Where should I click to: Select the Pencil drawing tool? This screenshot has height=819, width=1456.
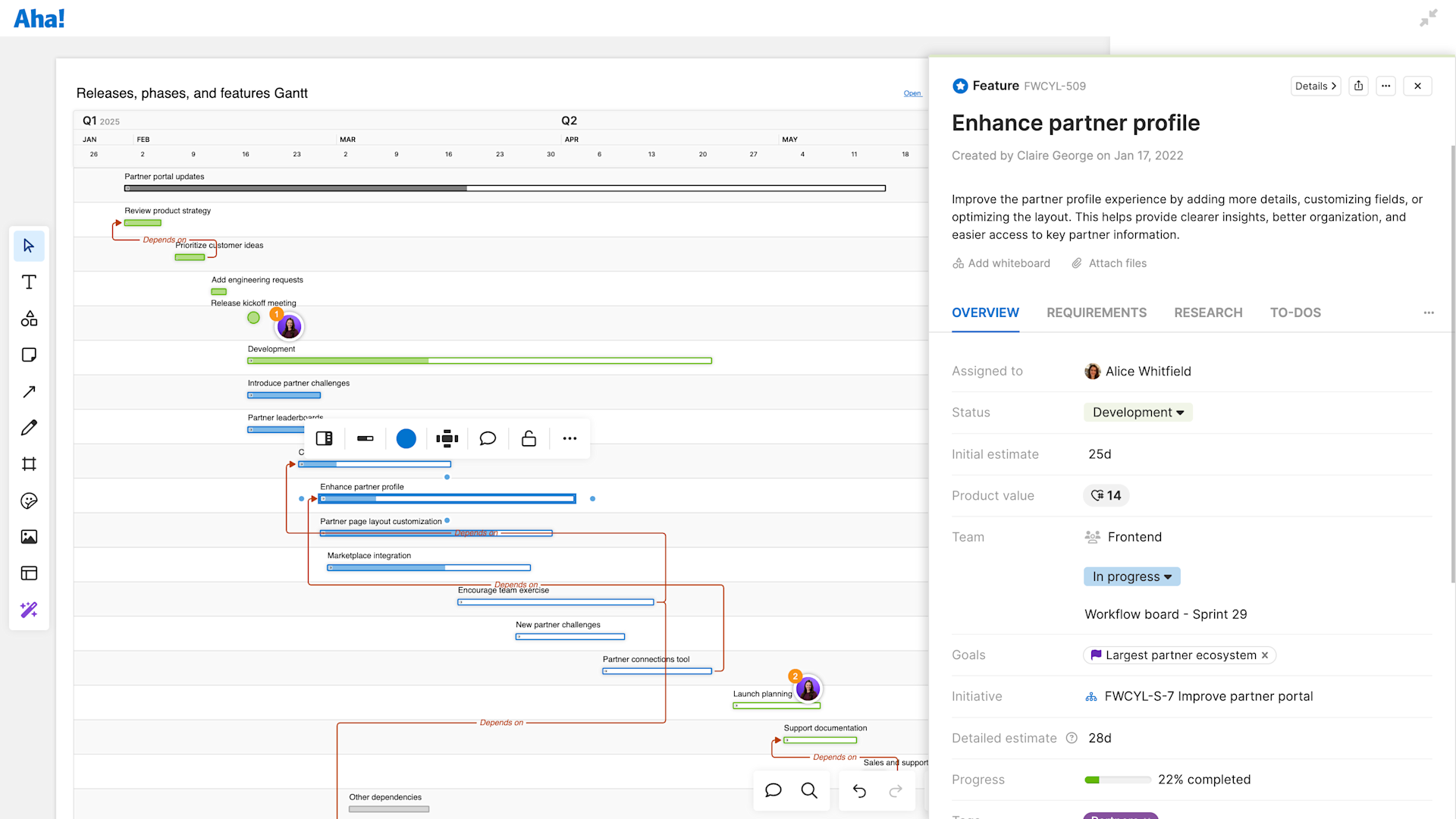point(29,428)
